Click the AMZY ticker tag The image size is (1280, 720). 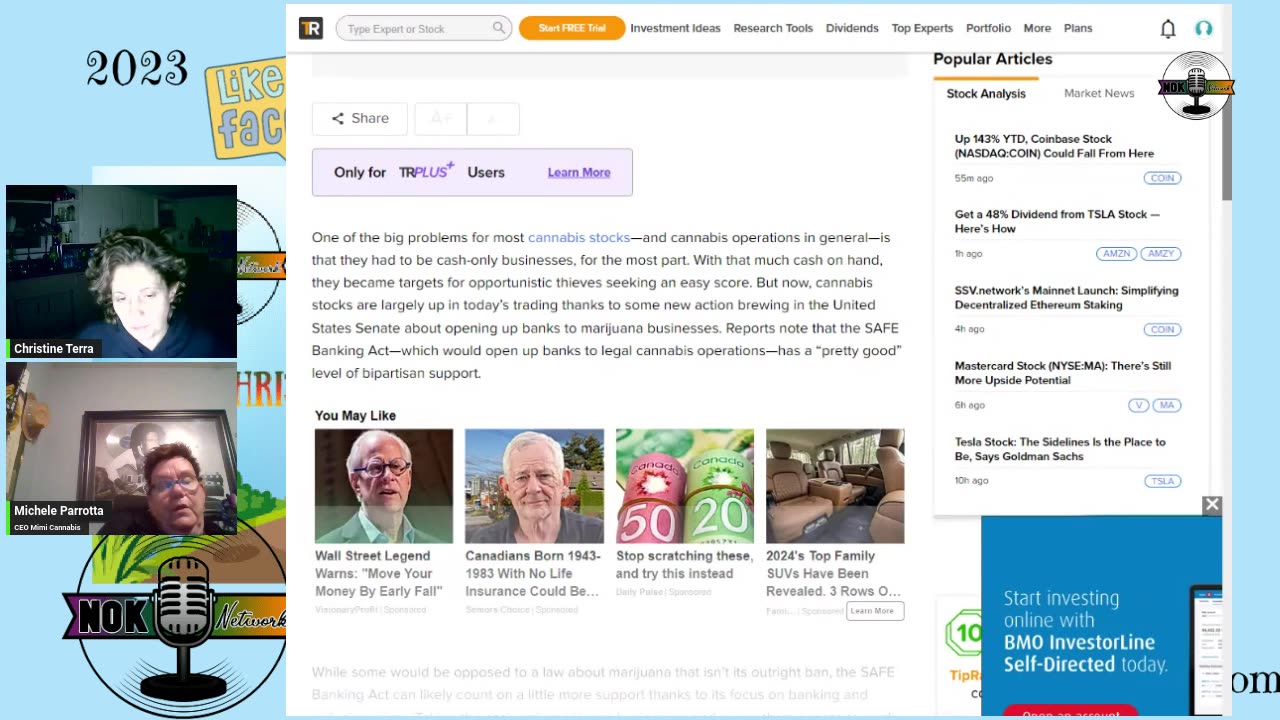[x=1161, y=254]
